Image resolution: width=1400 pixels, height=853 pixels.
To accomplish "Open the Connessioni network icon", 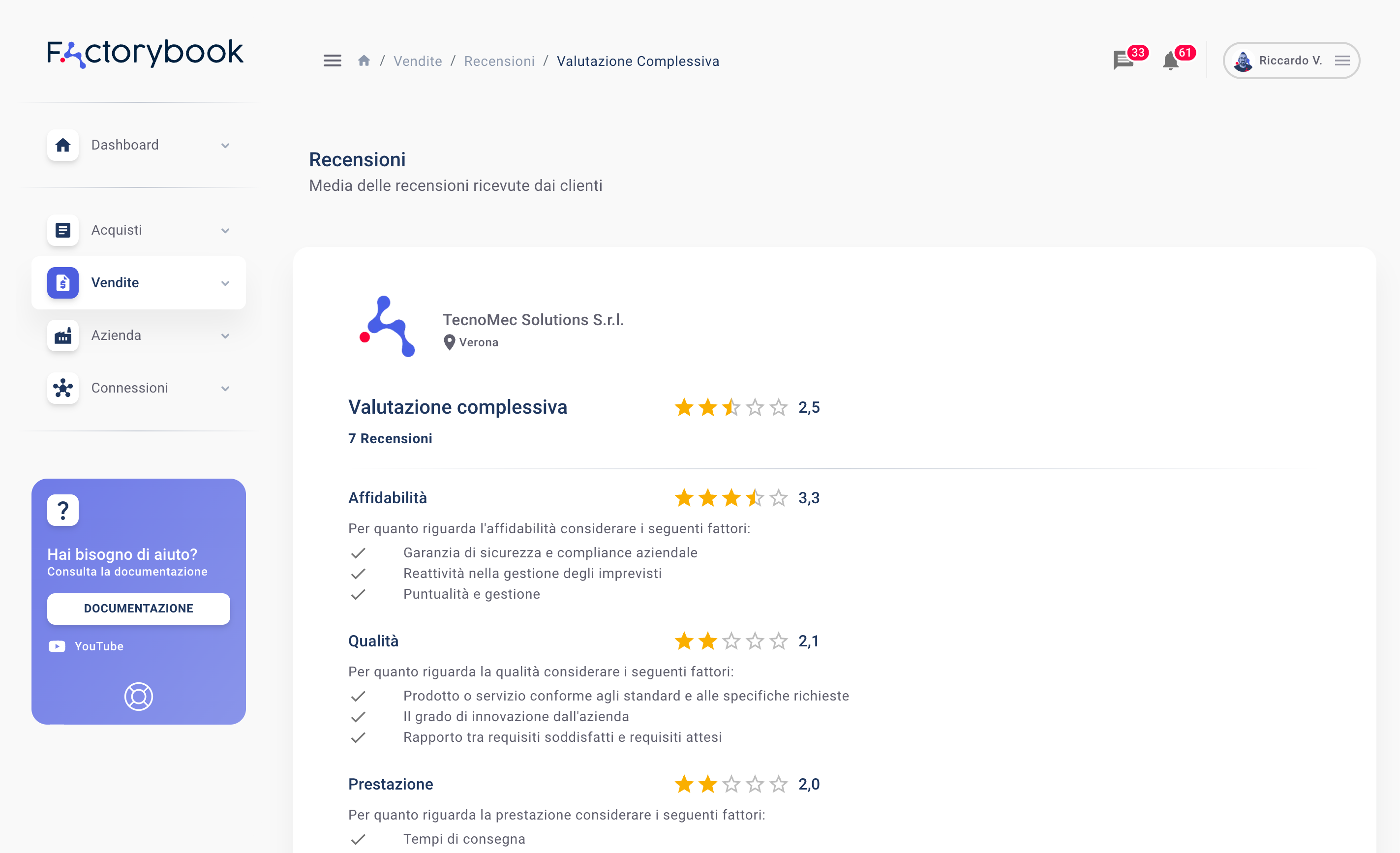I will pos(62,388).
